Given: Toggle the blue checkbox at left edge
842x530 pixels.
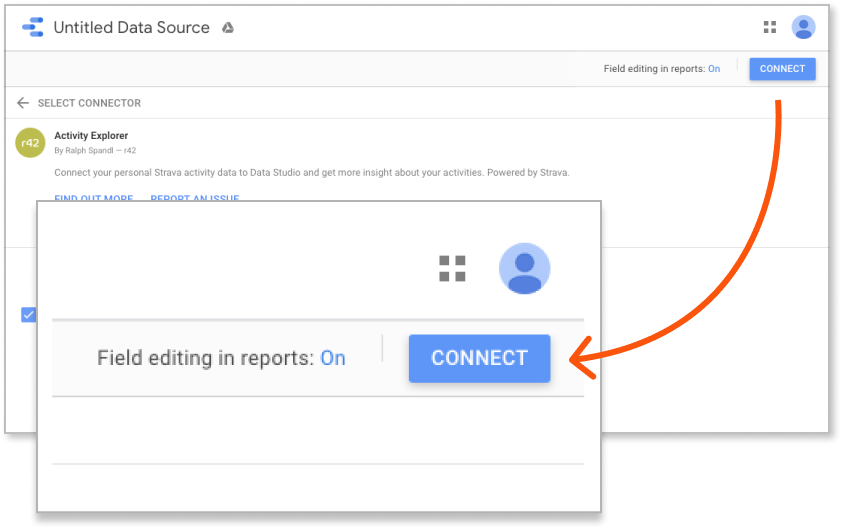Looking at the screenshot, I should 28,315.
